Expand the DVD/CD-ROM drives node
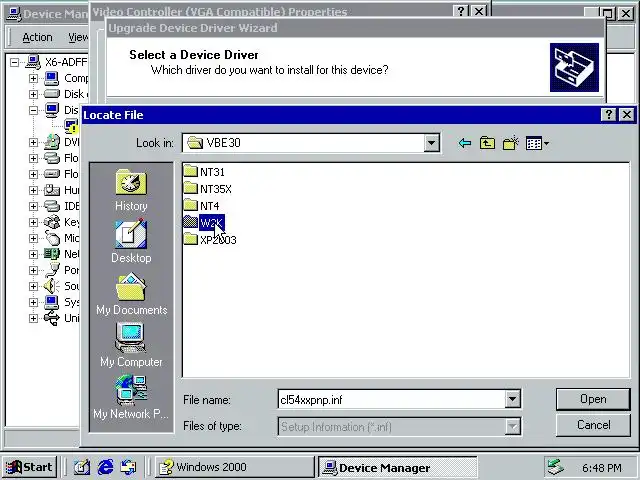The width and height of the screenshot is (640, 480). click(33, 142)
